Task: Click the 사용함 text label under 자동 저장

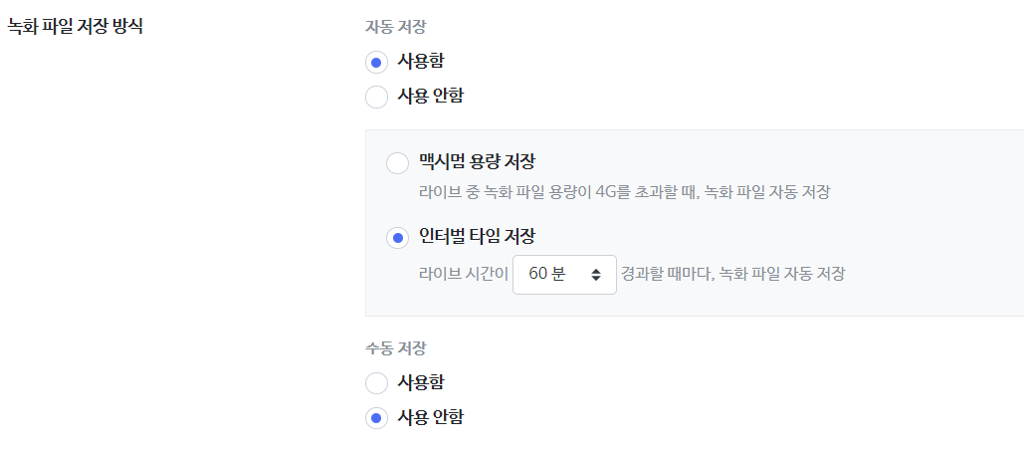Action: click(421, 62)
